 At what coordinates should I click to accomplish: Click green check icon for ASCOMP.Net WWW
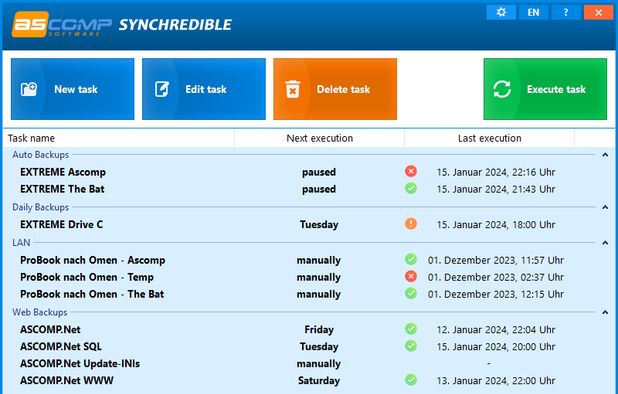pyautogui.click(x=411, y=380)
